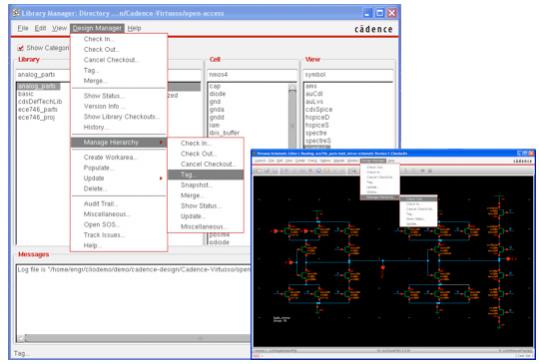Click the Library name field showing analog_parts
539x364 pixels.
coord(43,75)
